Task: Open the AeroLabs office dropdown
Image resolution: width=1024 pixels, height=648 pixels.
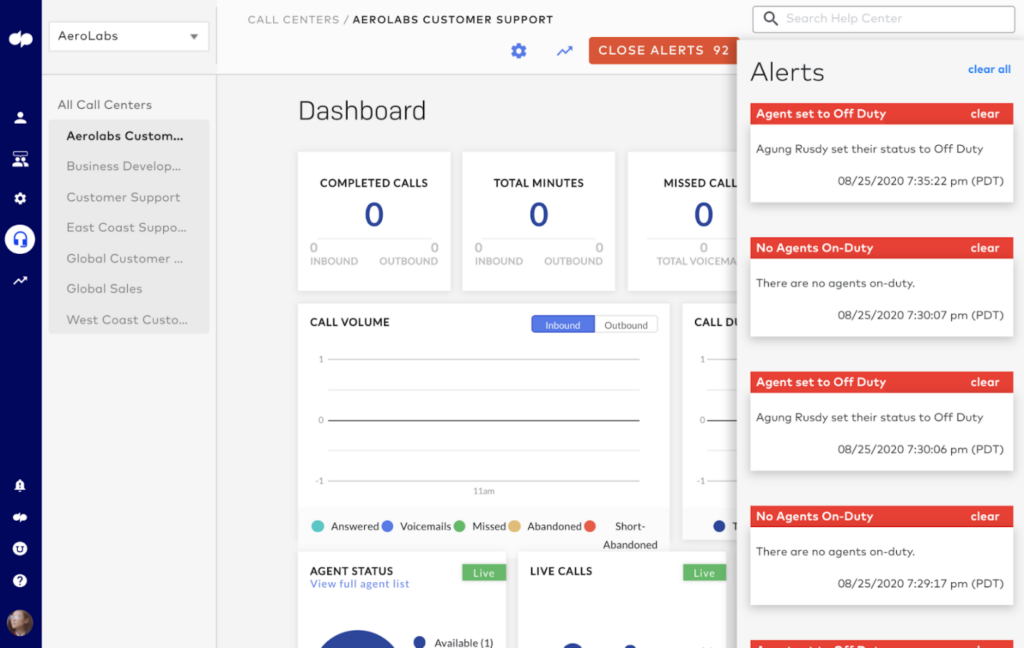Action: pos(129,36)
